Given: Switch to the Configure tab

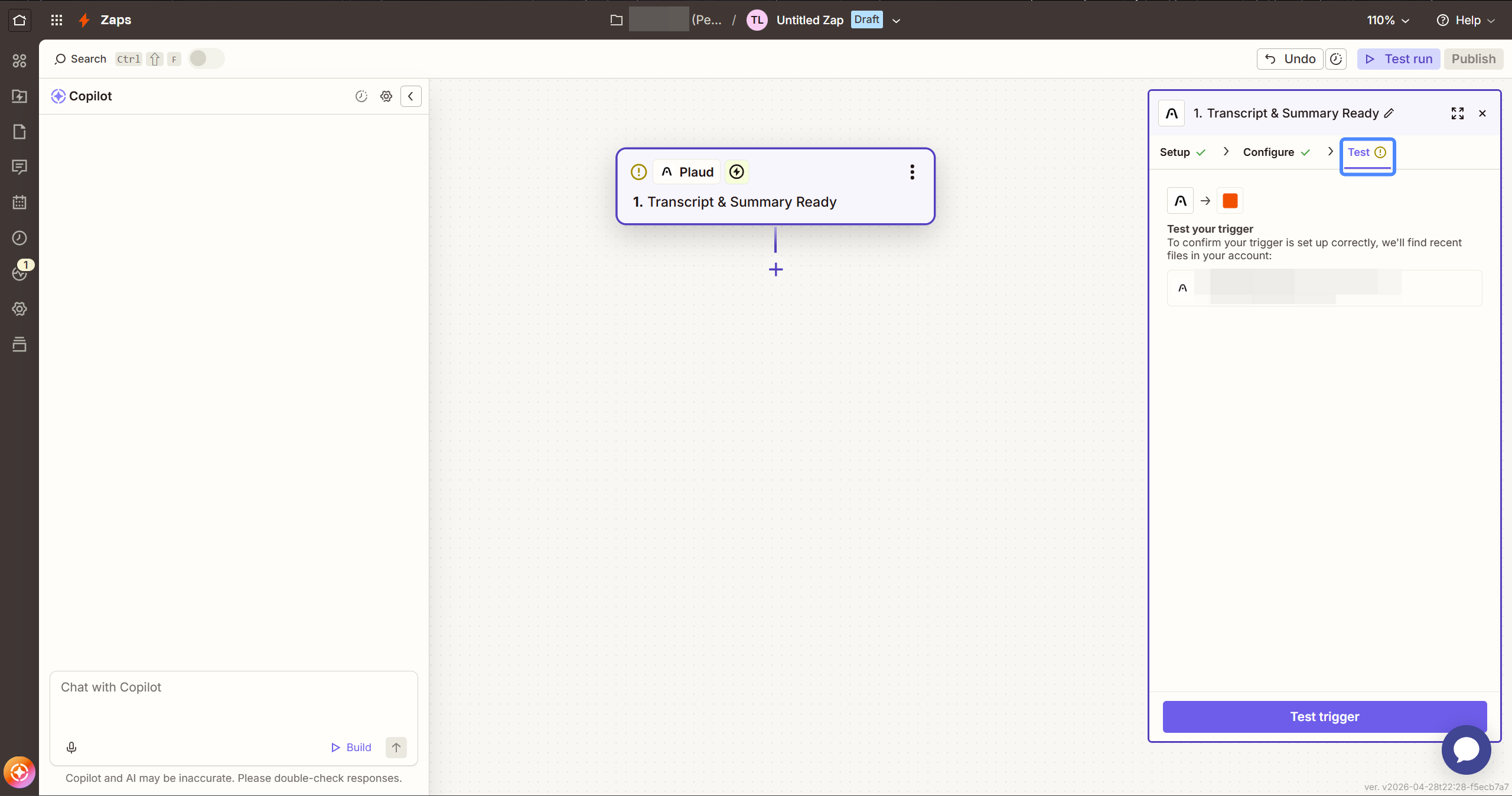Looking at the screenshot, I should pos(1276,152).
